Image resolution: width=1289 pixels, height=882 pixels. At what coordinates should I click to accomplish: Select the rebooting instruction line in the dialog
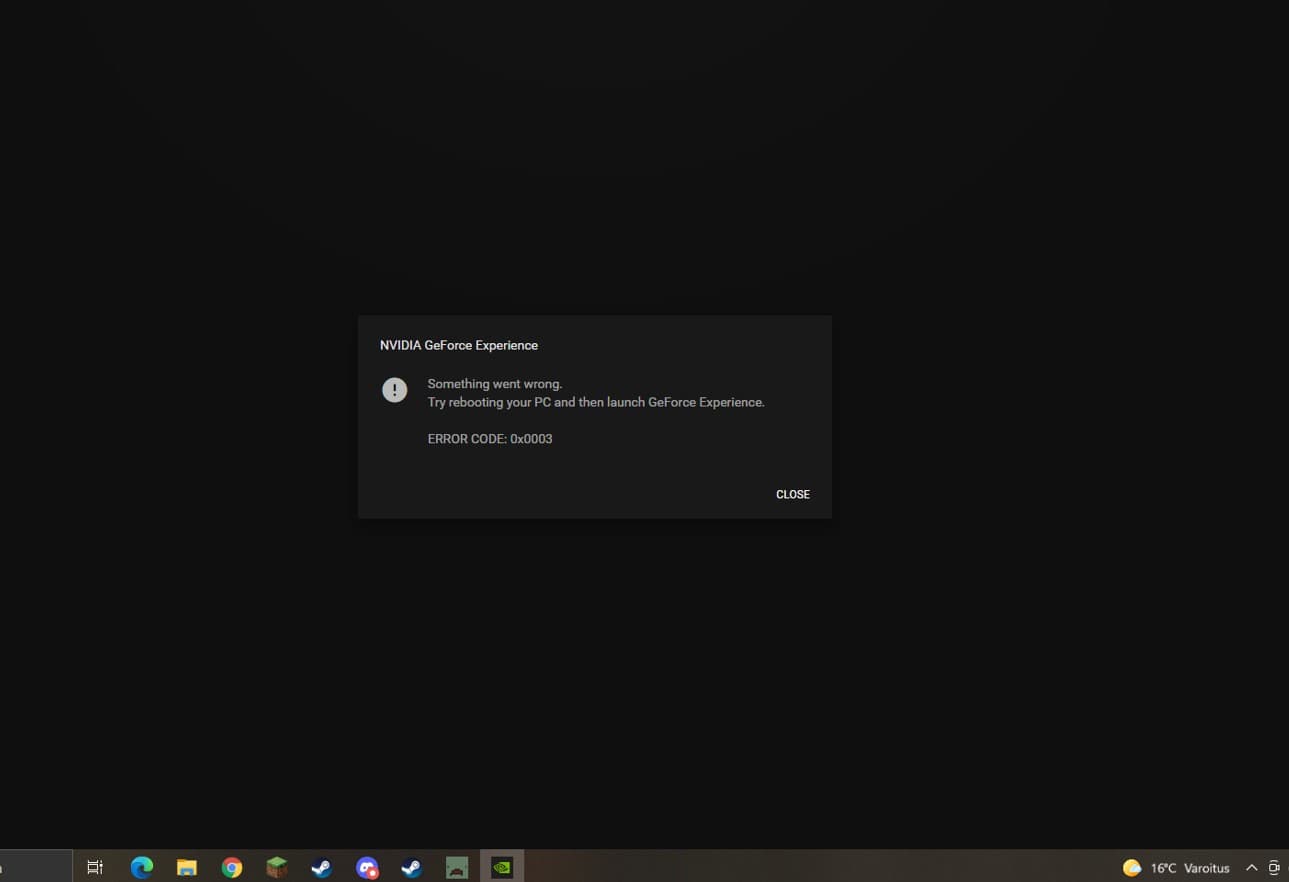tap(596, 401)
